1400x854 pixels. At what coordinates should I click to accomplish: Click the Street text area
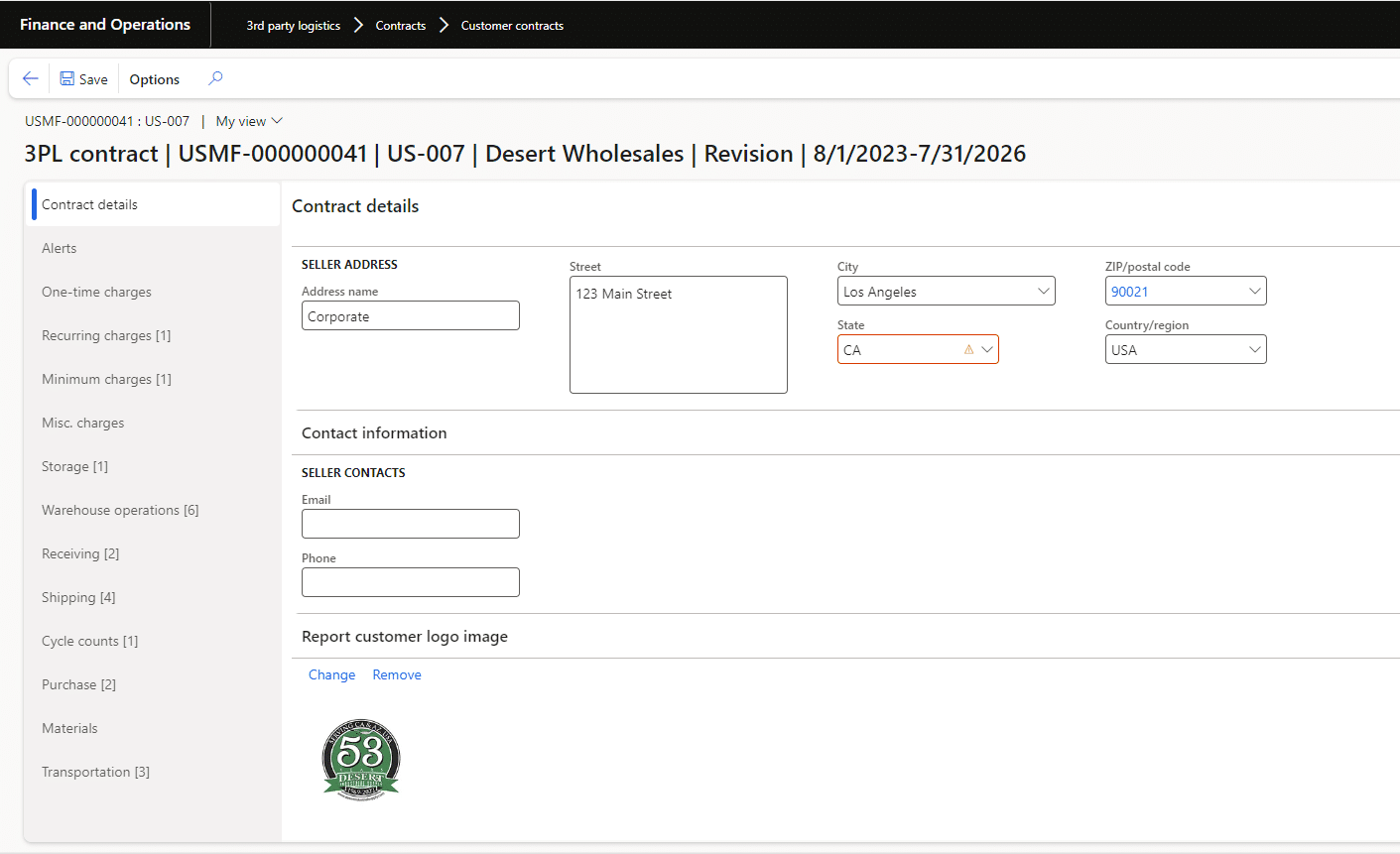679,334
